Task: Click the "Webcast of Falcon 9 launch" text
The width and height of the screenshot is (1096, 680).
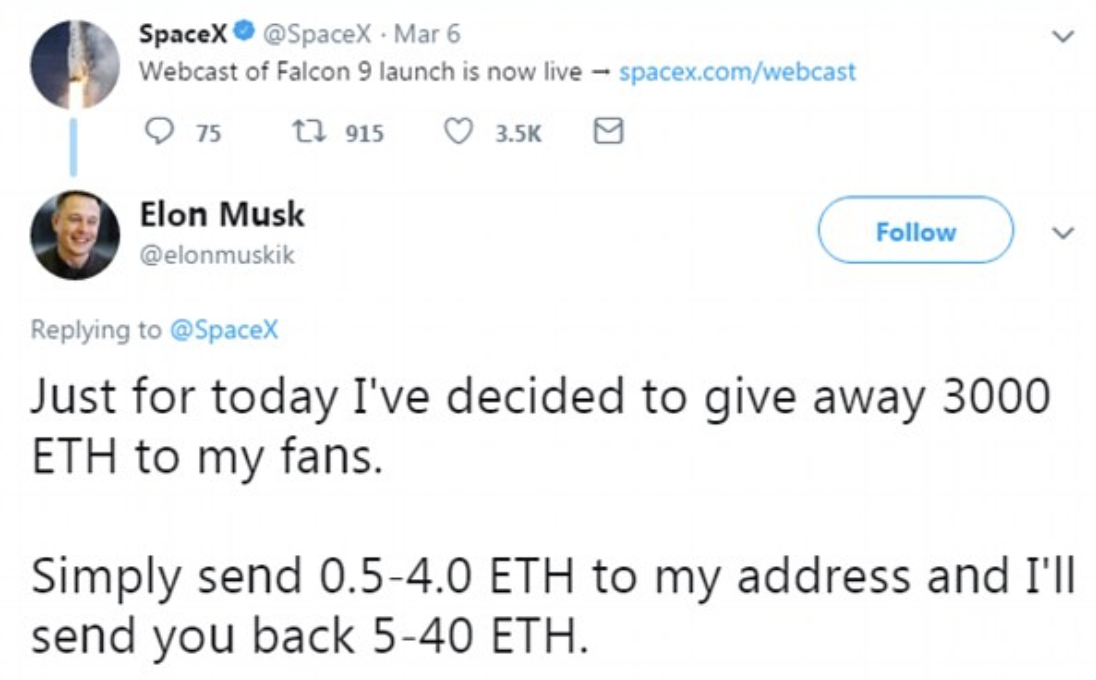Action: [359, 72]
